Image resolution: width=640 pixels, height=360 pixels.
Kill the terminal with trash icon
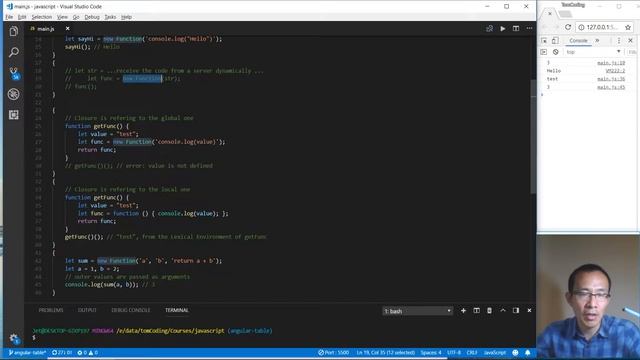[x=489, y=311]
